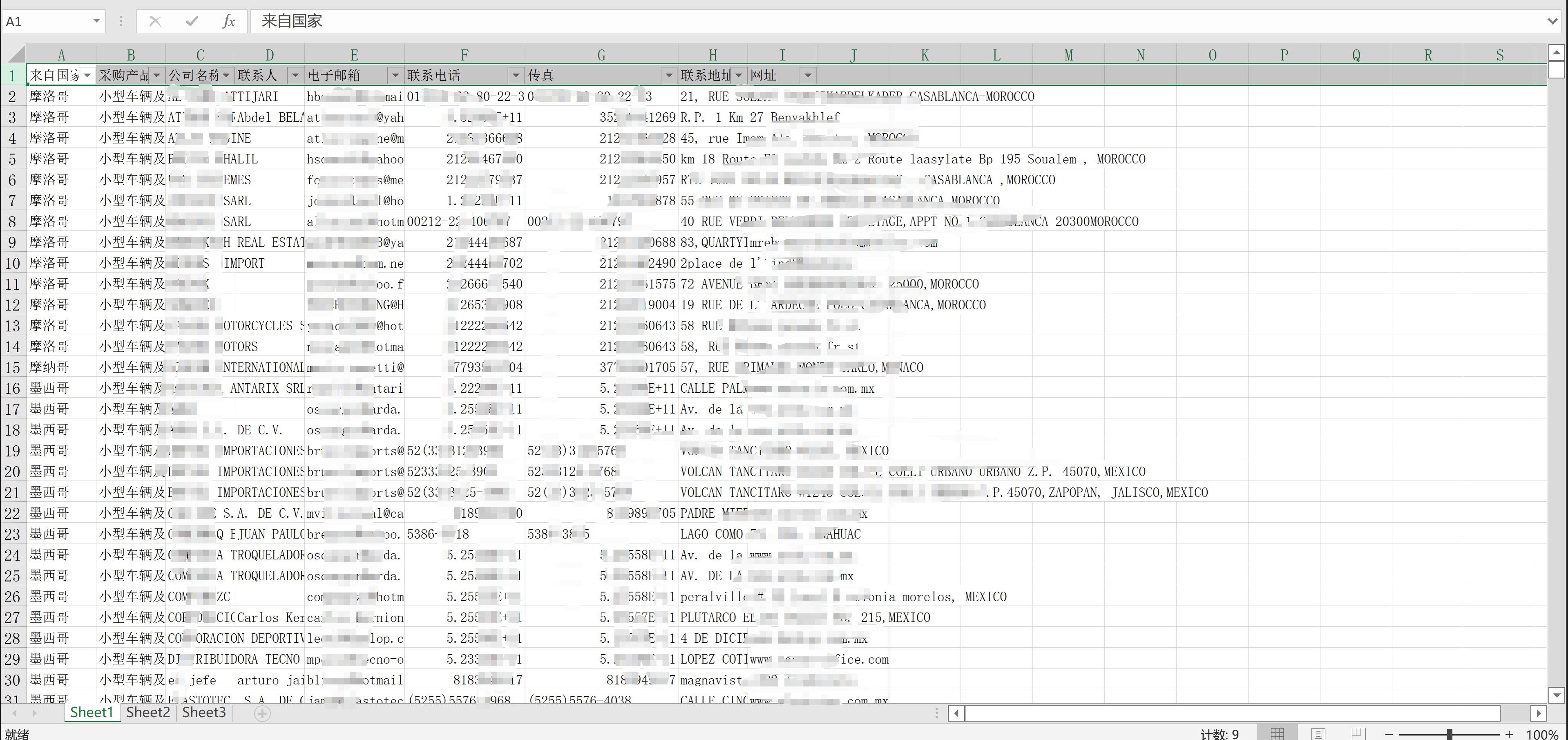Click the vertical scrollbar down arrow
The image size is (1568, 740).
coord(1557,694)
